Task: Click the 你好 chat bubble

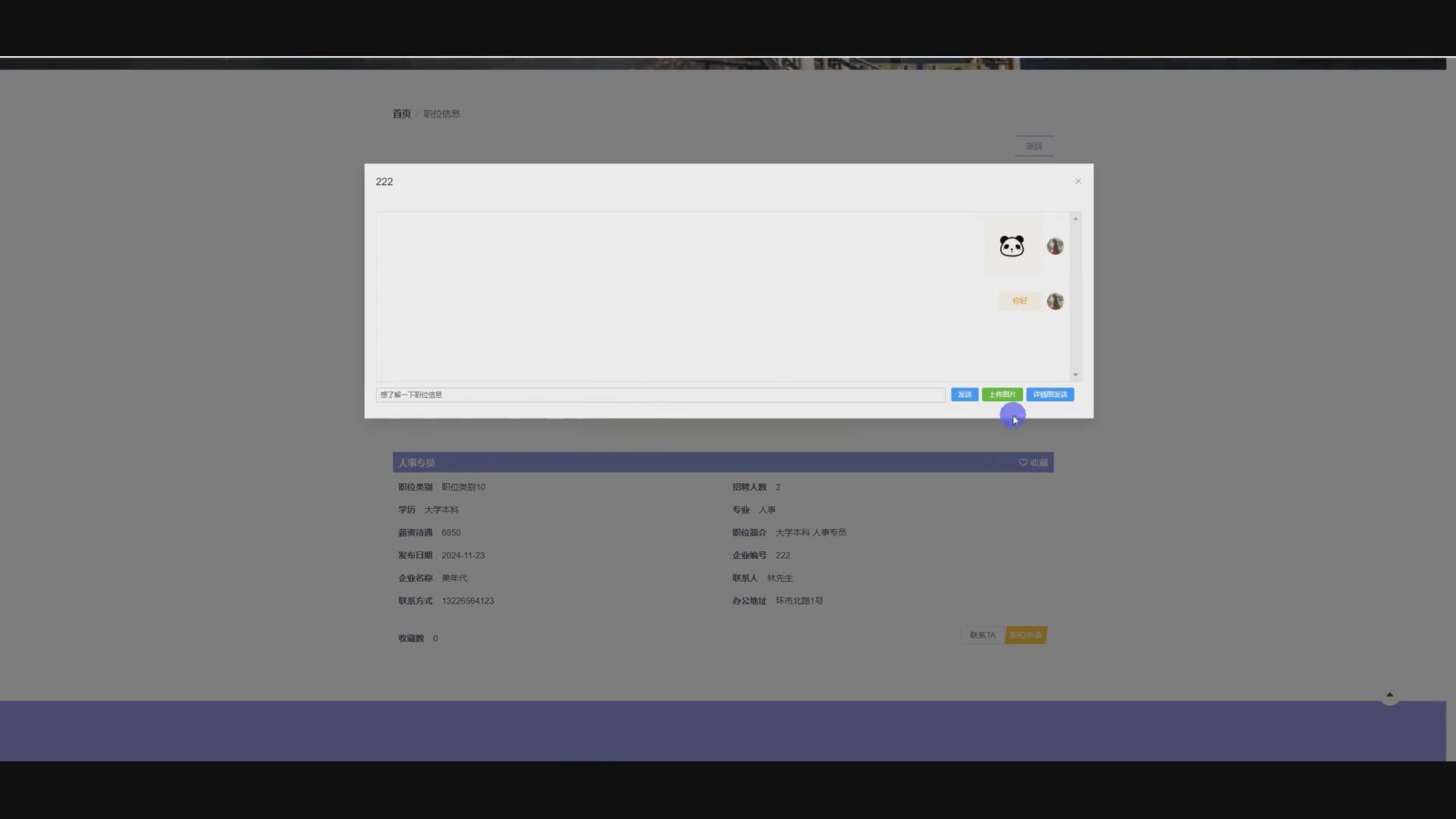Action: pos(1019,301)
